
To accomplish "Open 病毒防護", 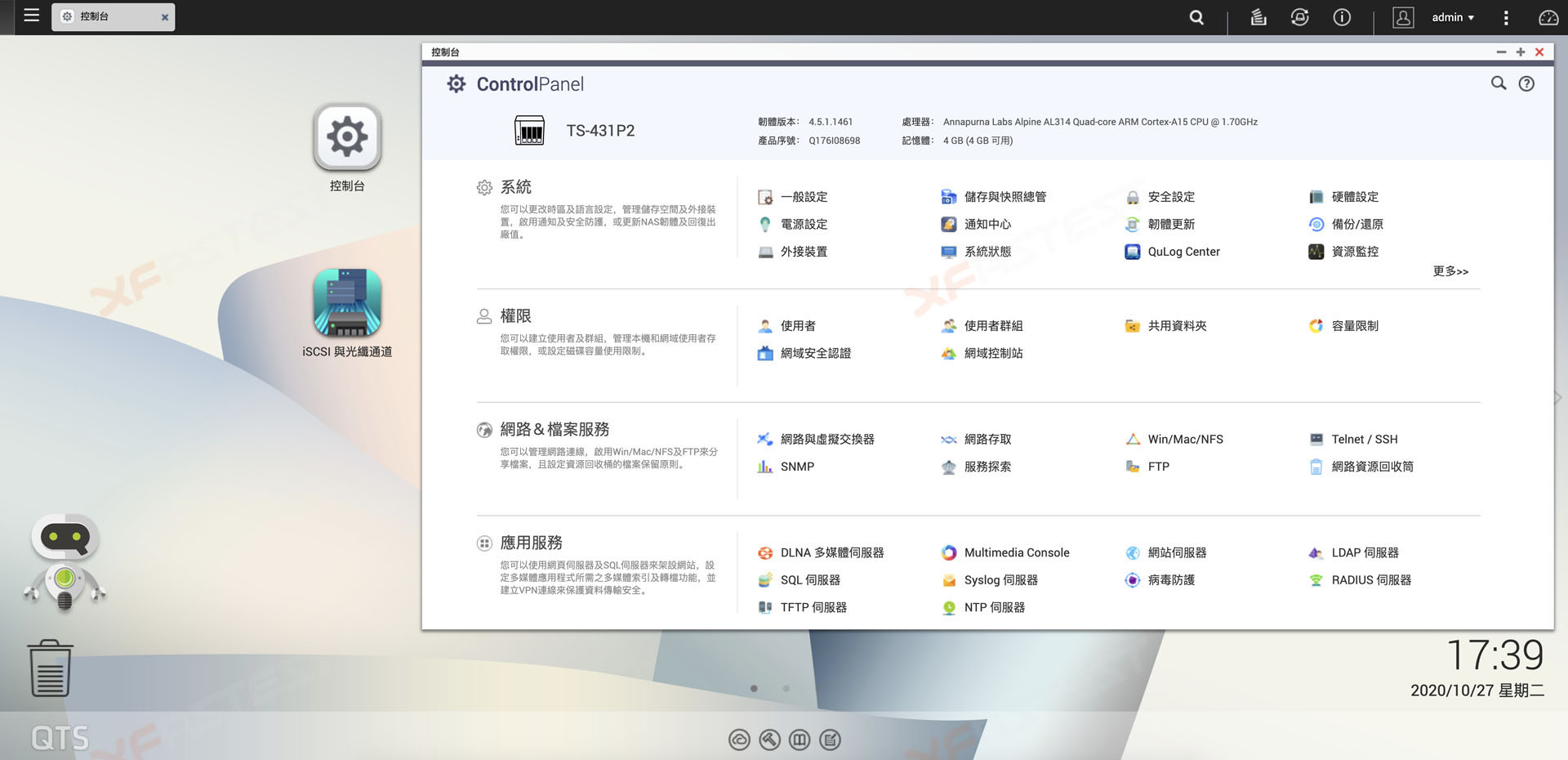I will point(1160,580).
